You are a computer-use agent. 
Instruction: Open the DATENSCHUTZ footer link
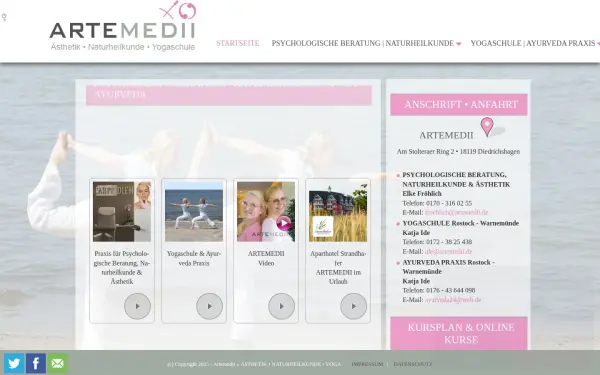pos(412,364)
